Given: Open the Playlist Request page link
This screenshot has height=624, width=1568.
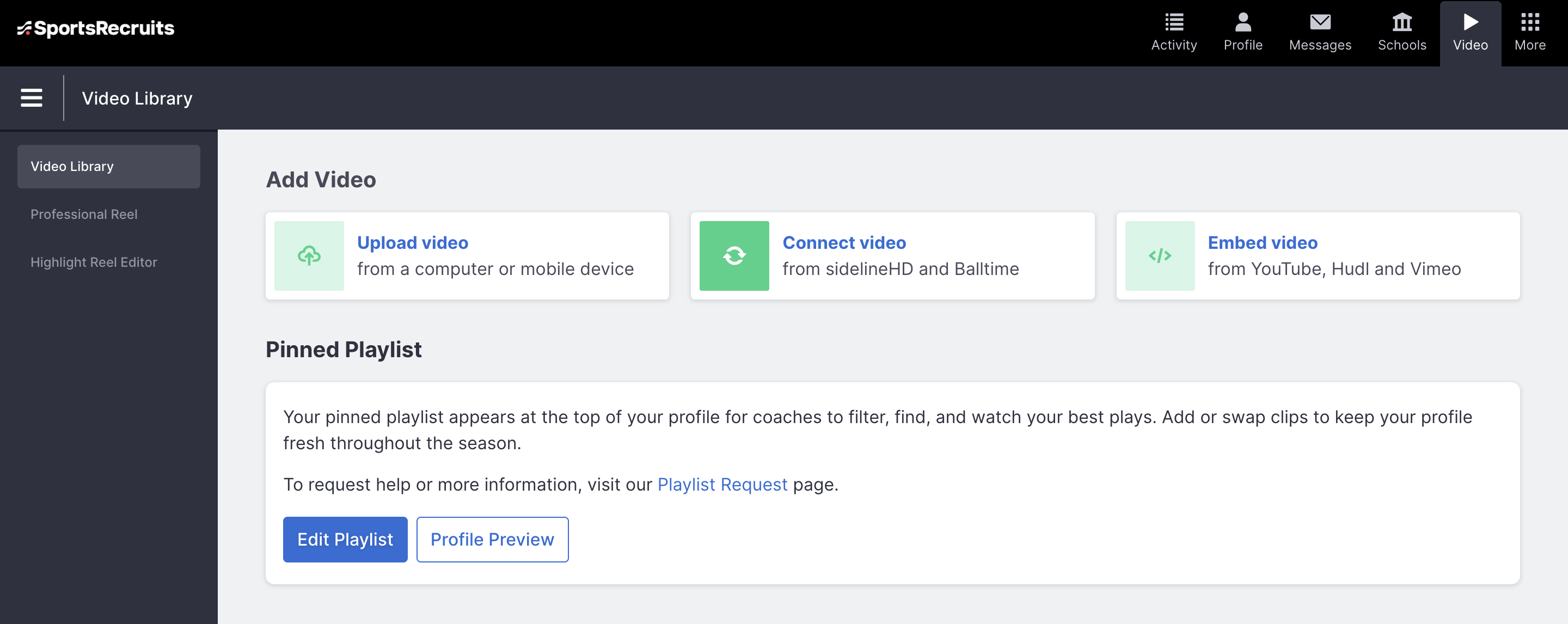Looking at the screenshot, I should 722,485.
